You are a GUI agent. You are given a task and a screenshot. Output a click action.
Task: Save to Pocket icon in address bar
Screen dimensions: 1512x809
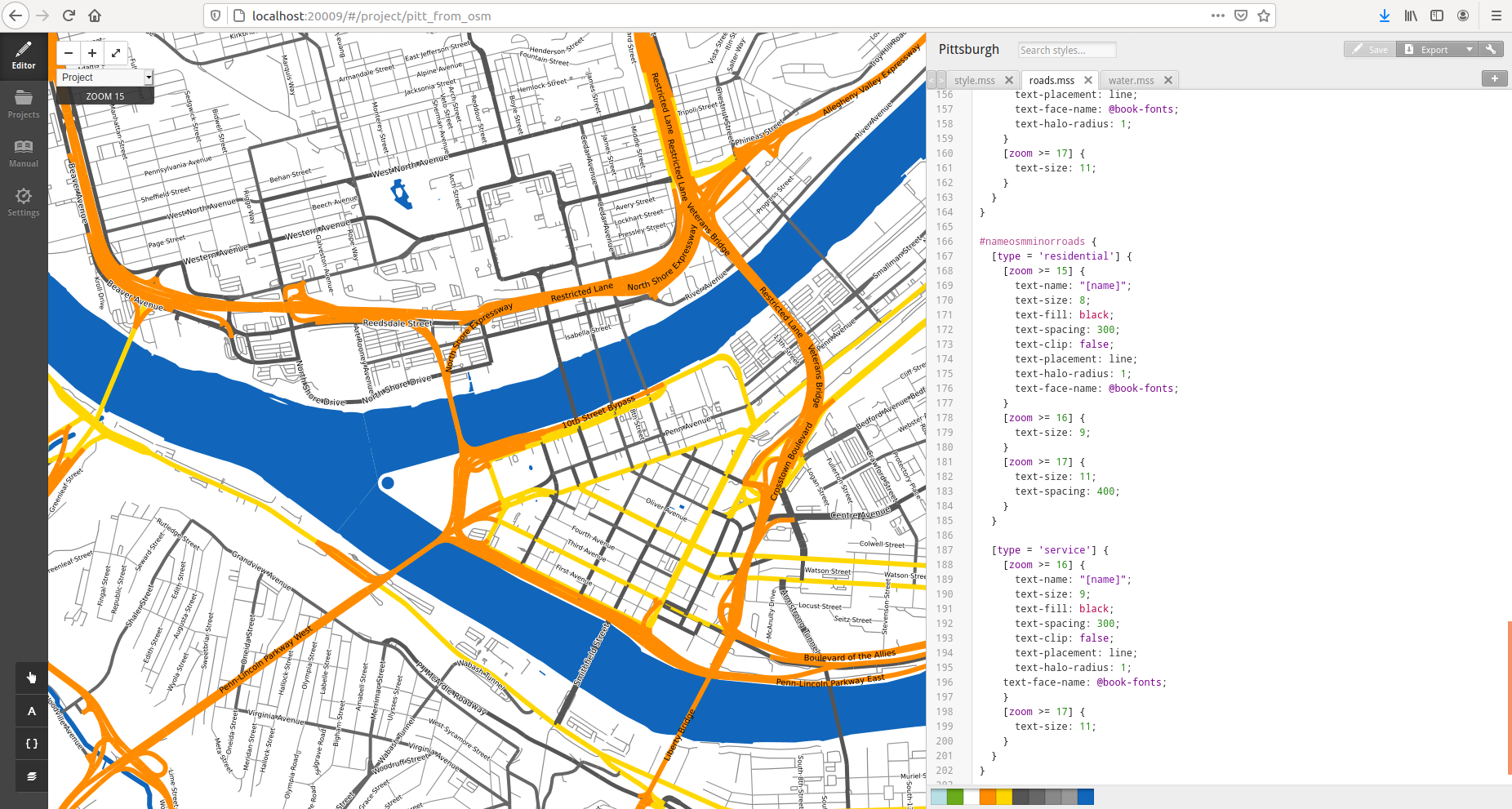point(1241,16)
